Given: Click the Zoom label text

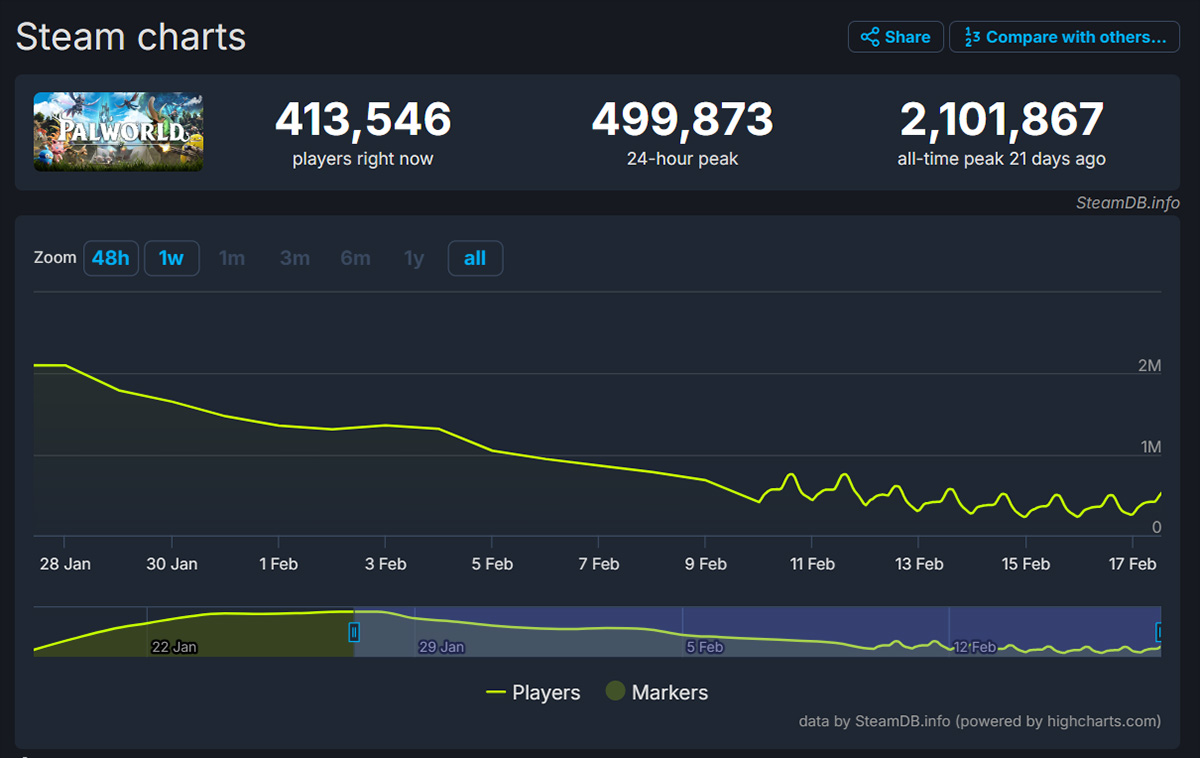Looking at the screenshot, I should pos(55,258).
